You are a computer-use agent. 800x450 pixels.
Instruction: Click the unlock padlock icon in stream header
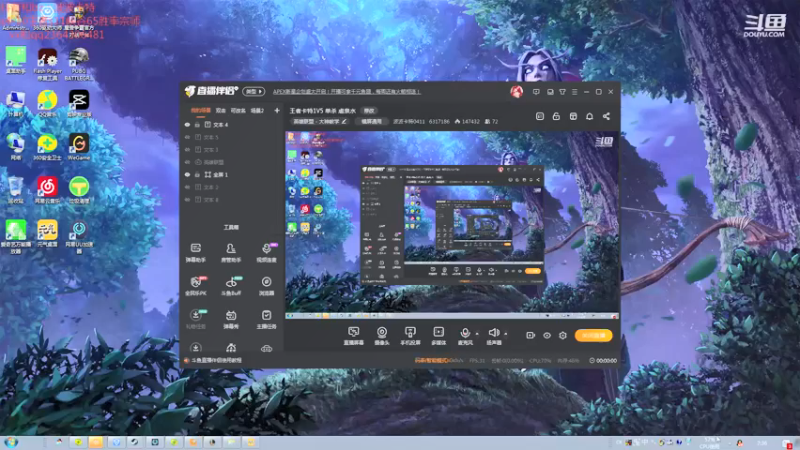click(x=556, y=116)
